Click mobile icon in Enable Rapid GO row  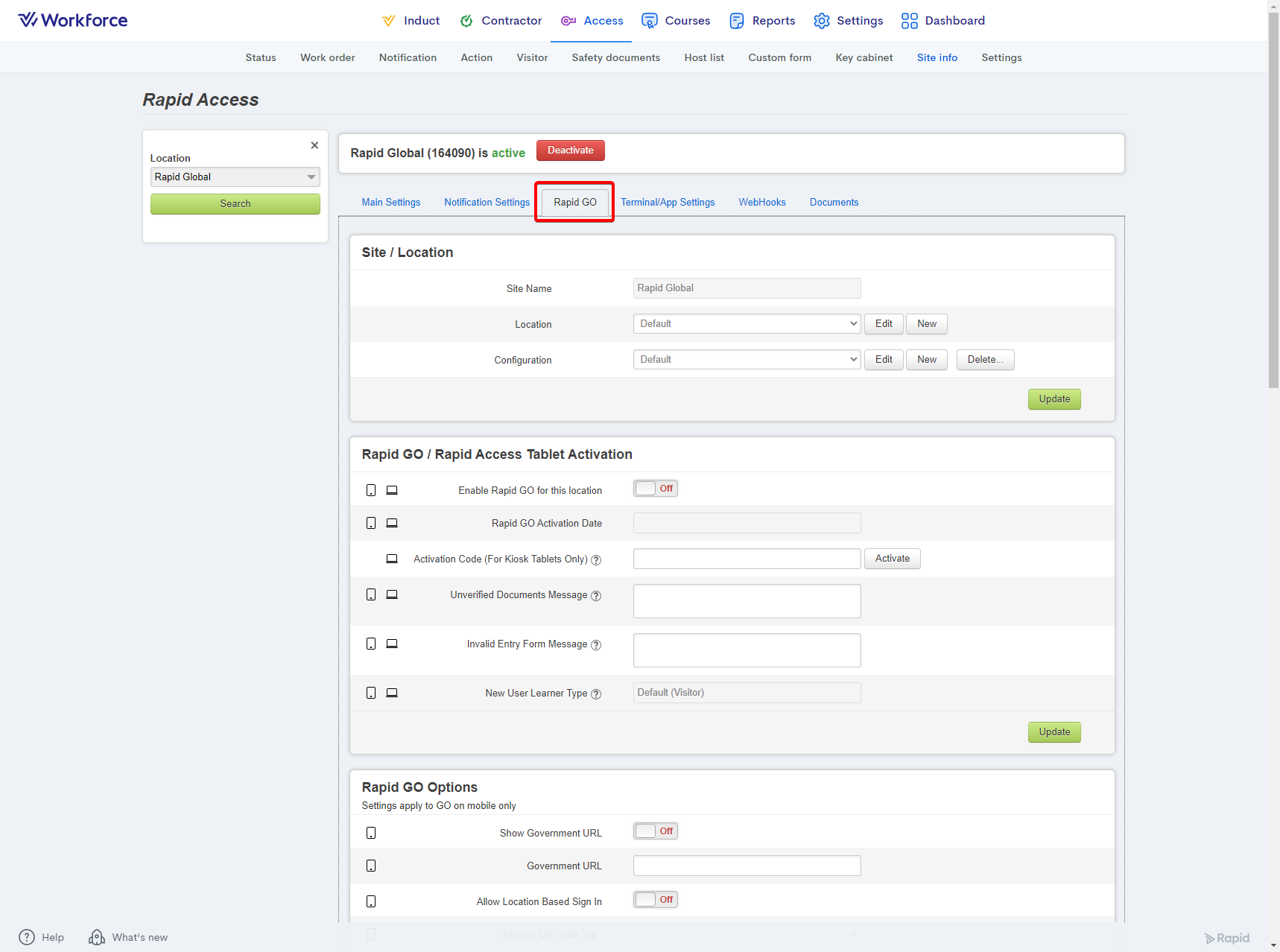tap(371, 490)
